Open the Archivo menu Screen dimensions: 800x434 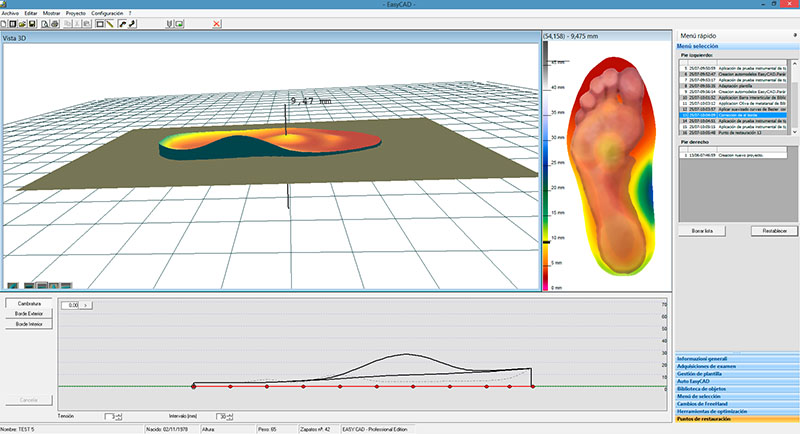click(x=10, y=13)
